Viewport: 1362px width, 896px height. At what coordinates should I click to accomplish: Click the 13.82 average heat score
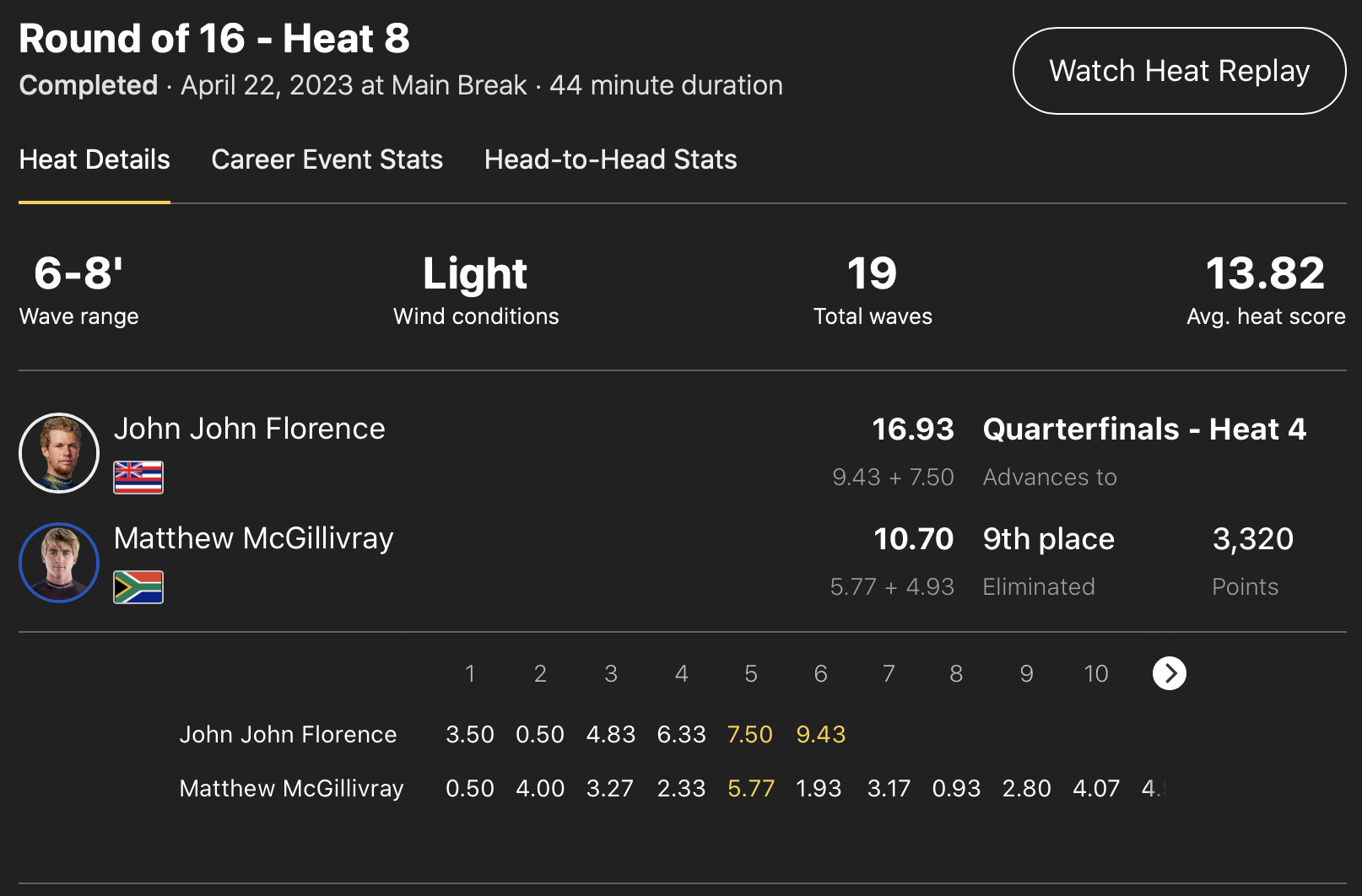pyautogui.click(x=1265, y=273)
